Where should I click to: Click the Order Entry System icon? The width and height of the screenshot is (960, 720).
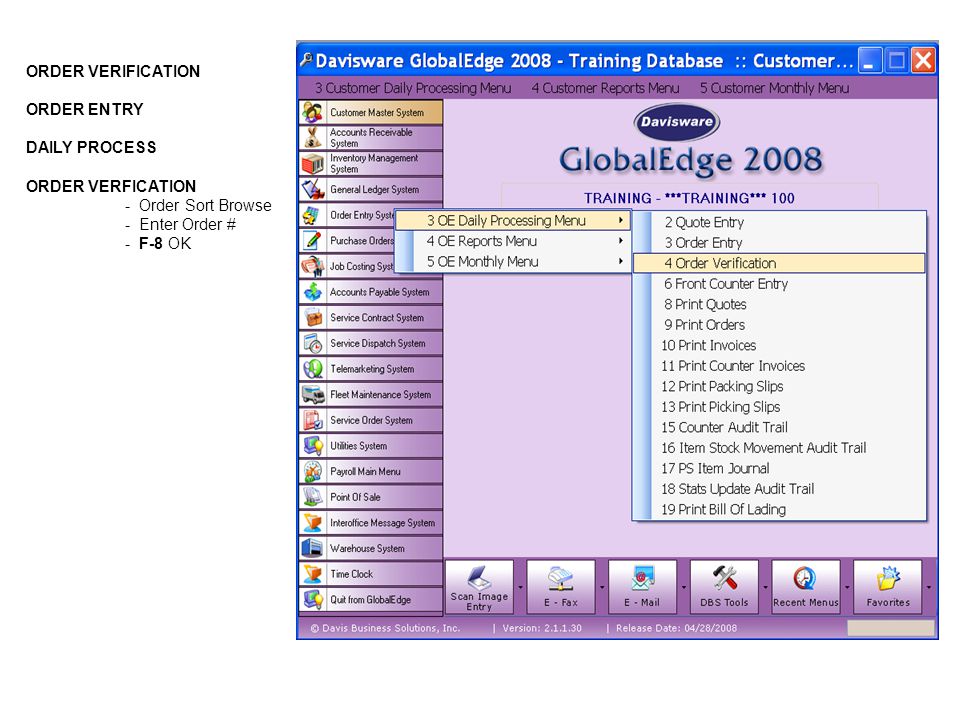(x=313, y=215)
